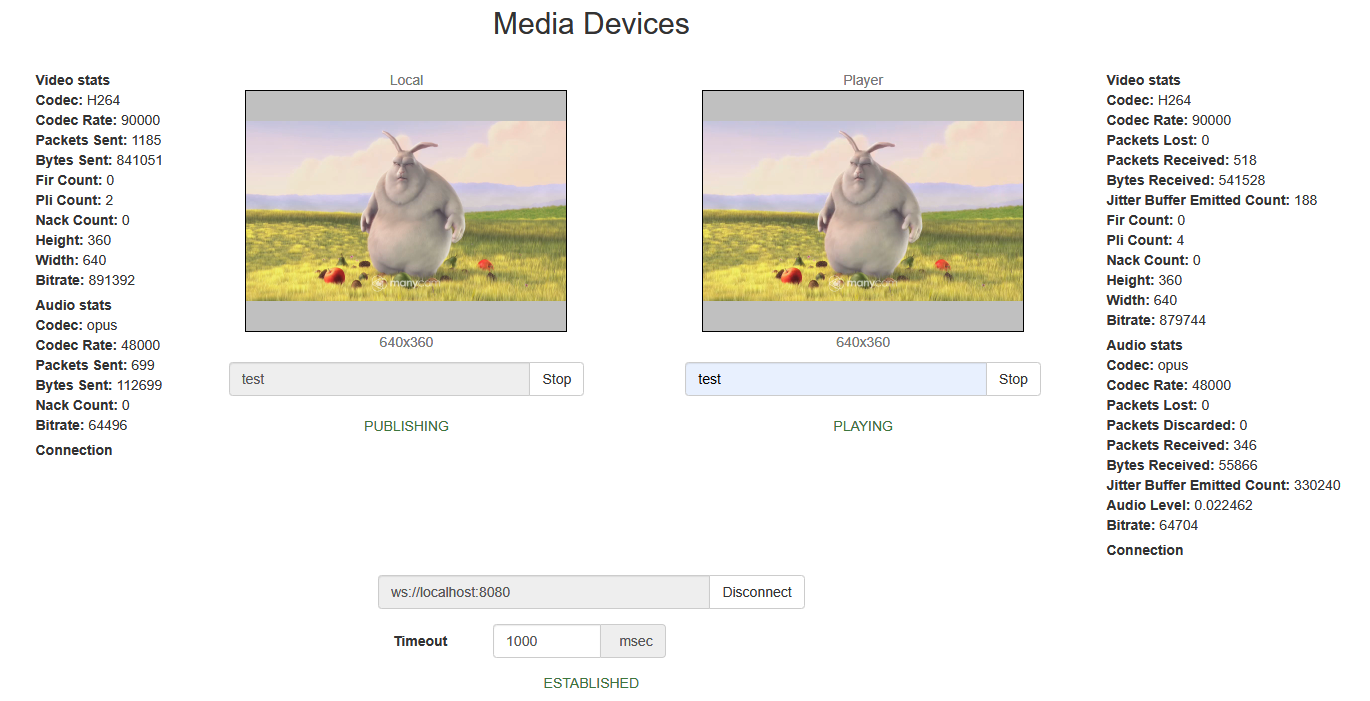
Task: Select the ws://localhost:8080 server URL field
Action: (544, 592)
